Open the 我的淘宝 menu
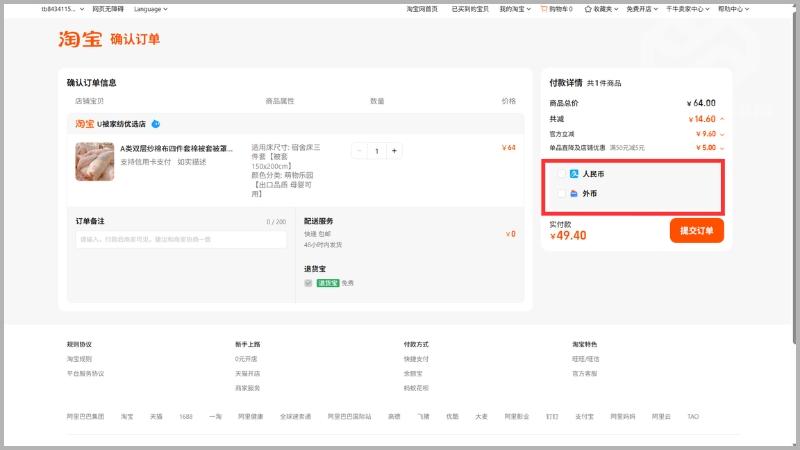Image resolution: width=800 pixels, height=450 pixels. click(514, 8)
